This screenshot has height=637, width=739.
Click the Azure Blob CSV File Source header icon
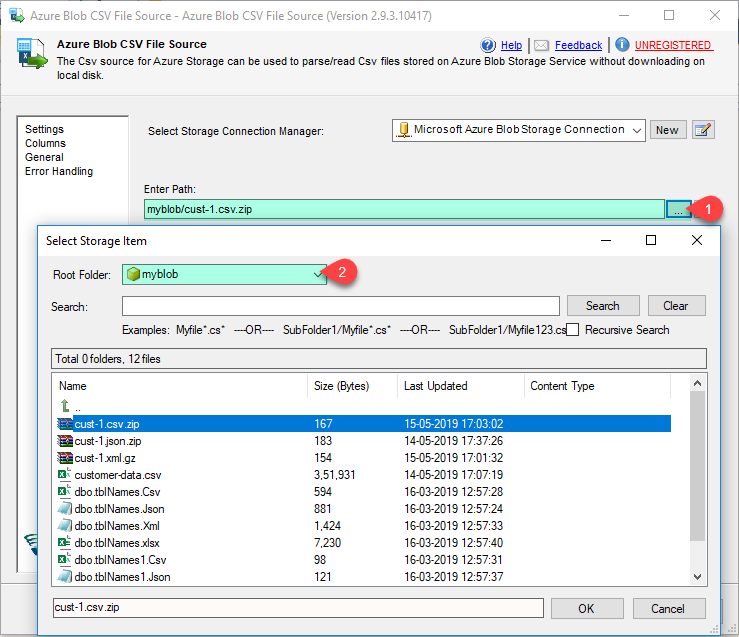(x=32, y=54)
